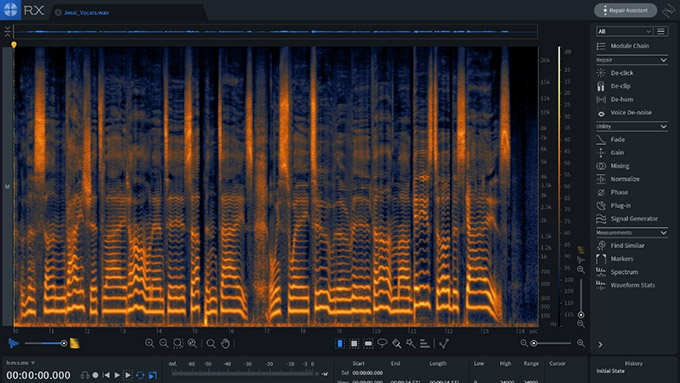Open the Repair Assistant
680x383 pixels.
pyautogui.click(x=626, y=10)
